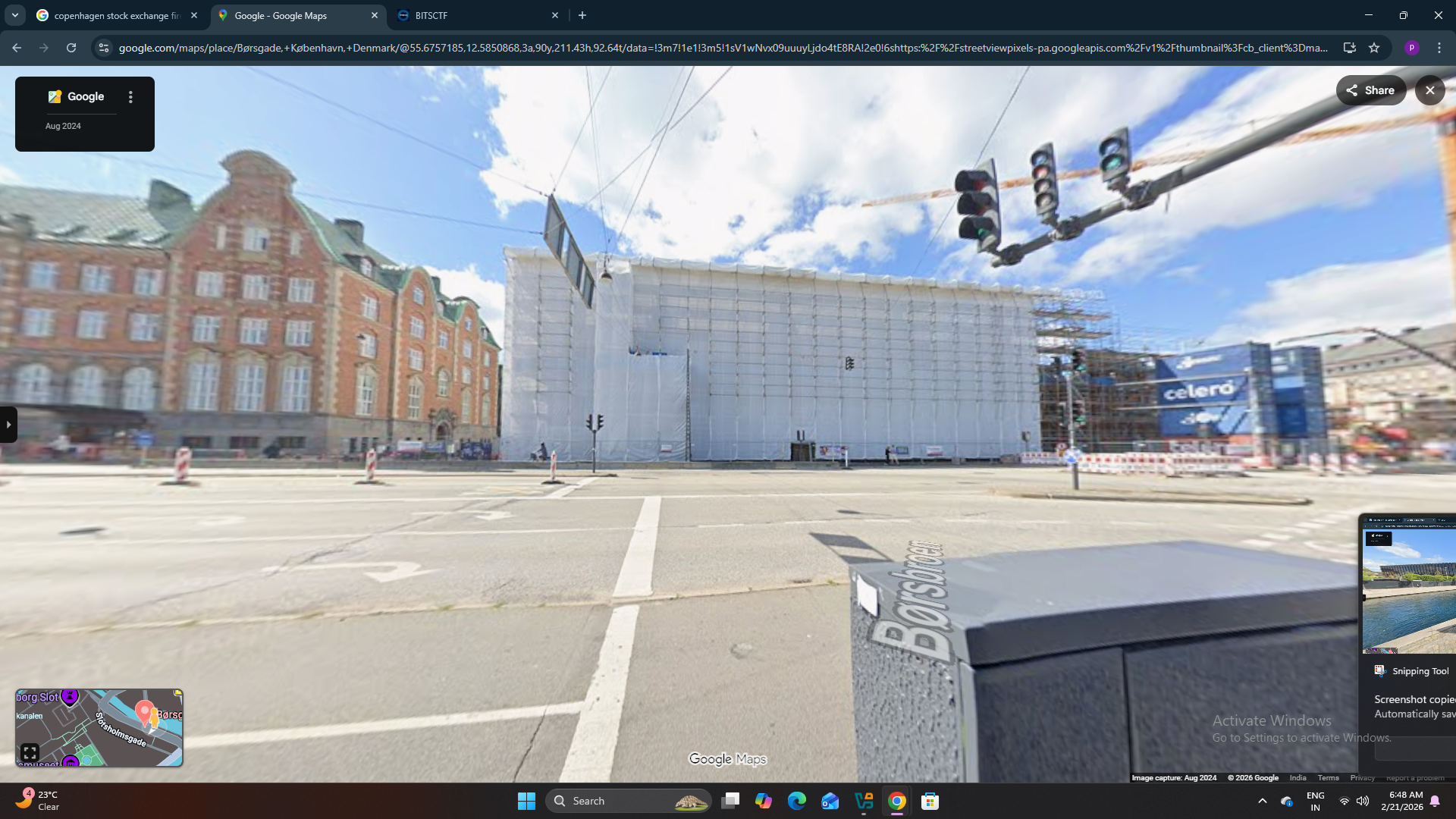
Task: Expand the mini-map to fullscreen view
Action: 30,752
